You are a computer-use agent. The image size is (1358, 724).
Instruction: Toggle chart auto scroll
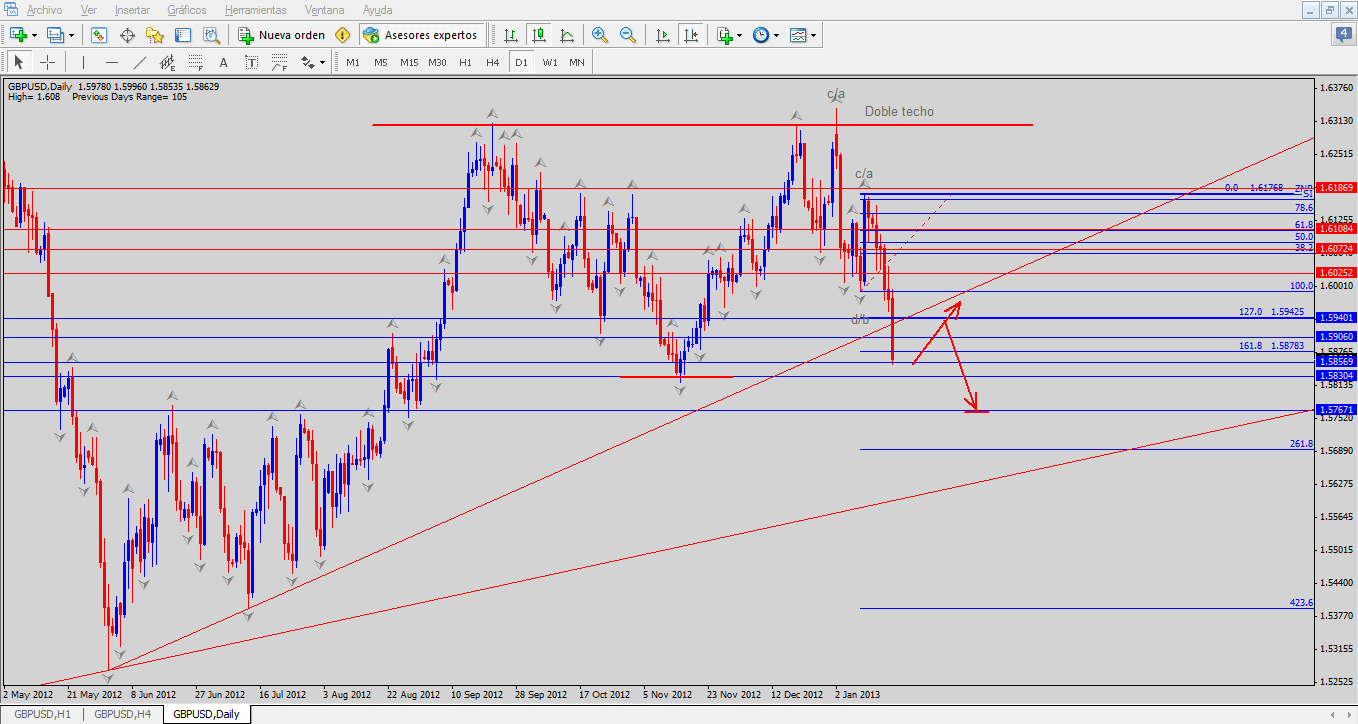(x=662, y=35)
